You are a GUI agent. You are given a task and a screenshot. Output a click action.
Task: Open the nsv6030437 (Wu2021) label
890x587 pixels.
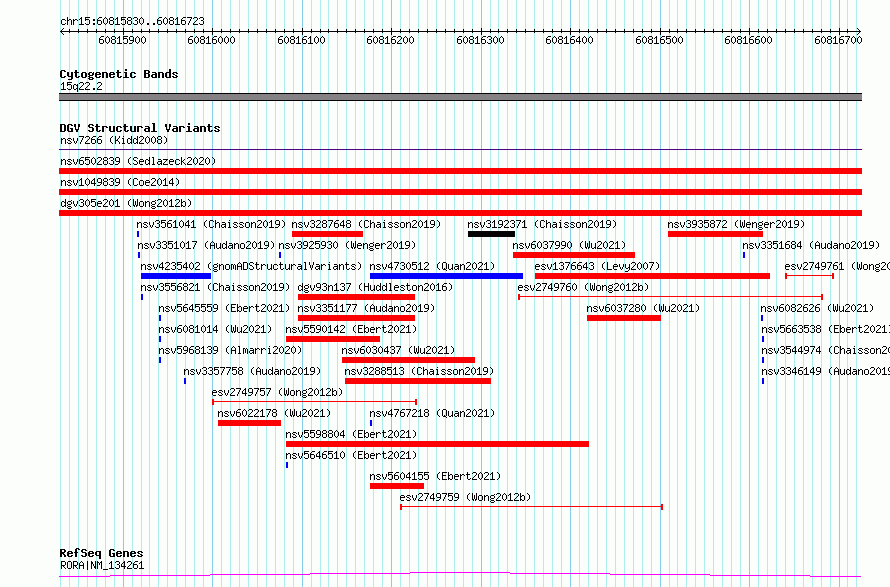click(x=398, y=350)
